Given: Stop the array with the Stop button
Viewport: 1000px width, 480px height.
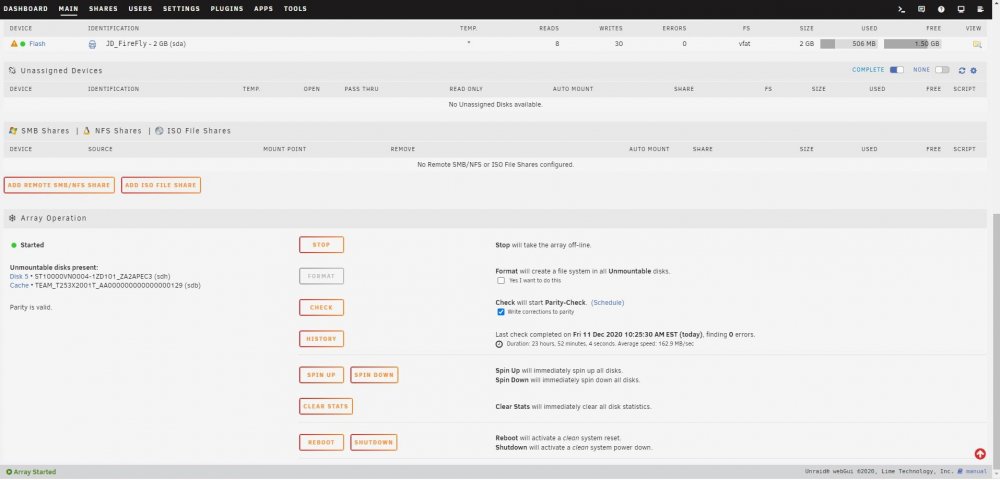Looking at the screenshot, I should pos(321,245).
